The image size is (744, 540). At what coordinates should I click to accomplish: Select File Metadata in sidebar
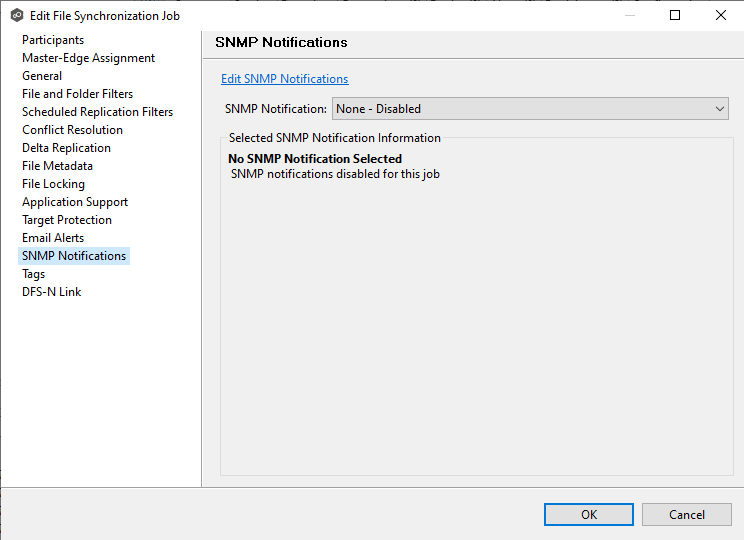pyautogui.click(x=57, y=166)
